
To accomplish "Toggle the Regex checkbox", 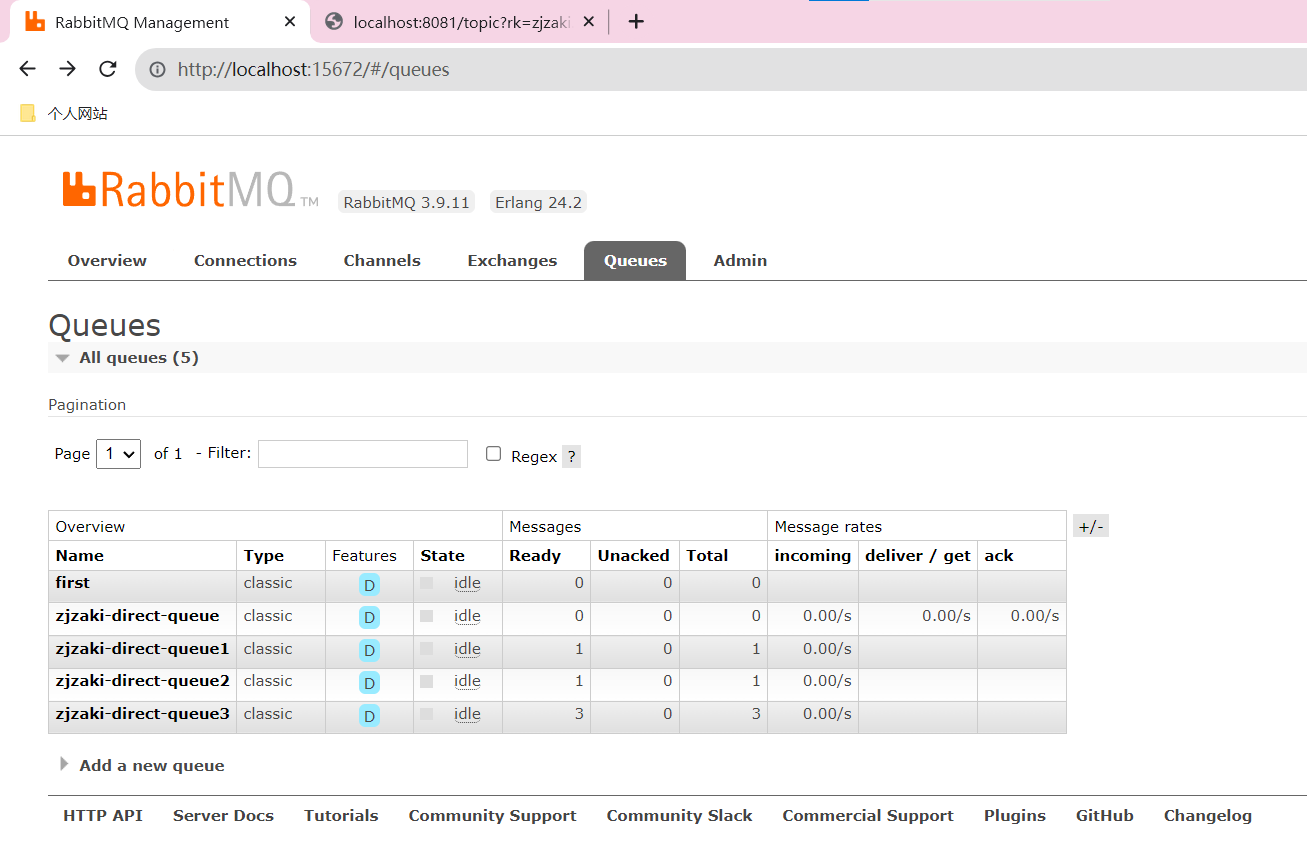I will click(x=493, y=454).
